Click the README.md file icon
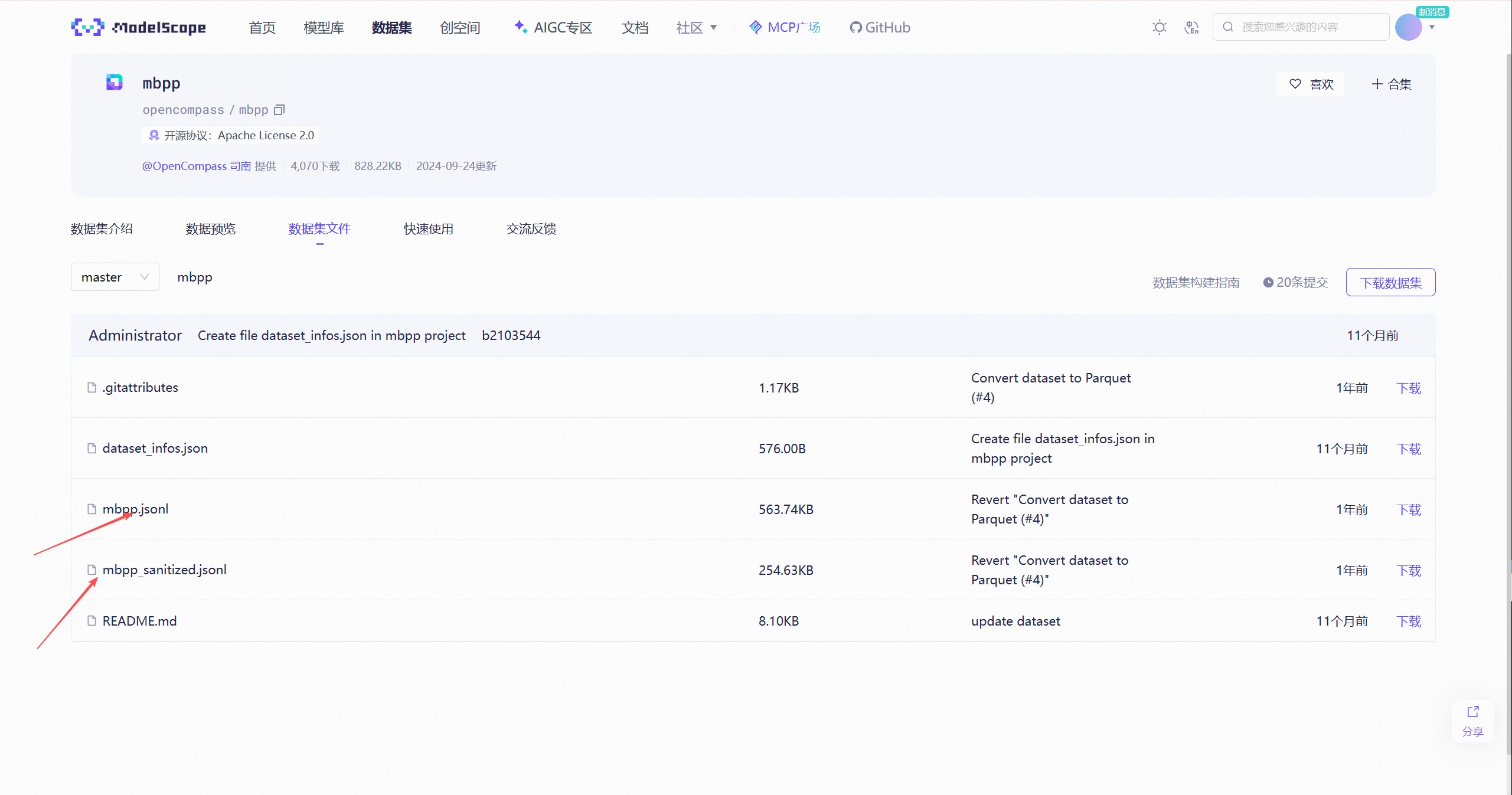The width and height of the screenshot is (1512, 795). pyautogui.click(x=92, y=620)
